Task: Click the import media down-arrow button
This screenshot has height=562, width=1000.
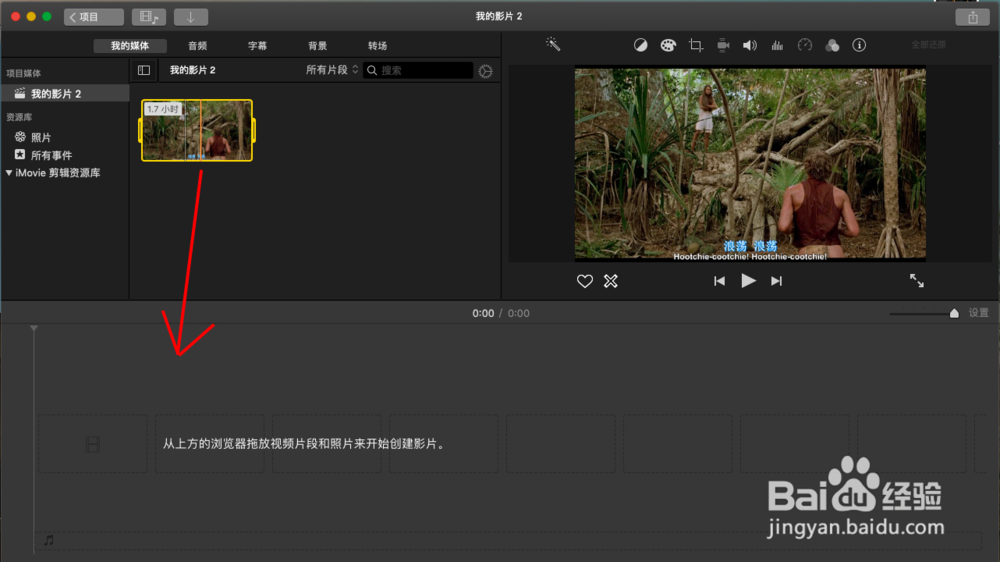Action: [191, 17]
